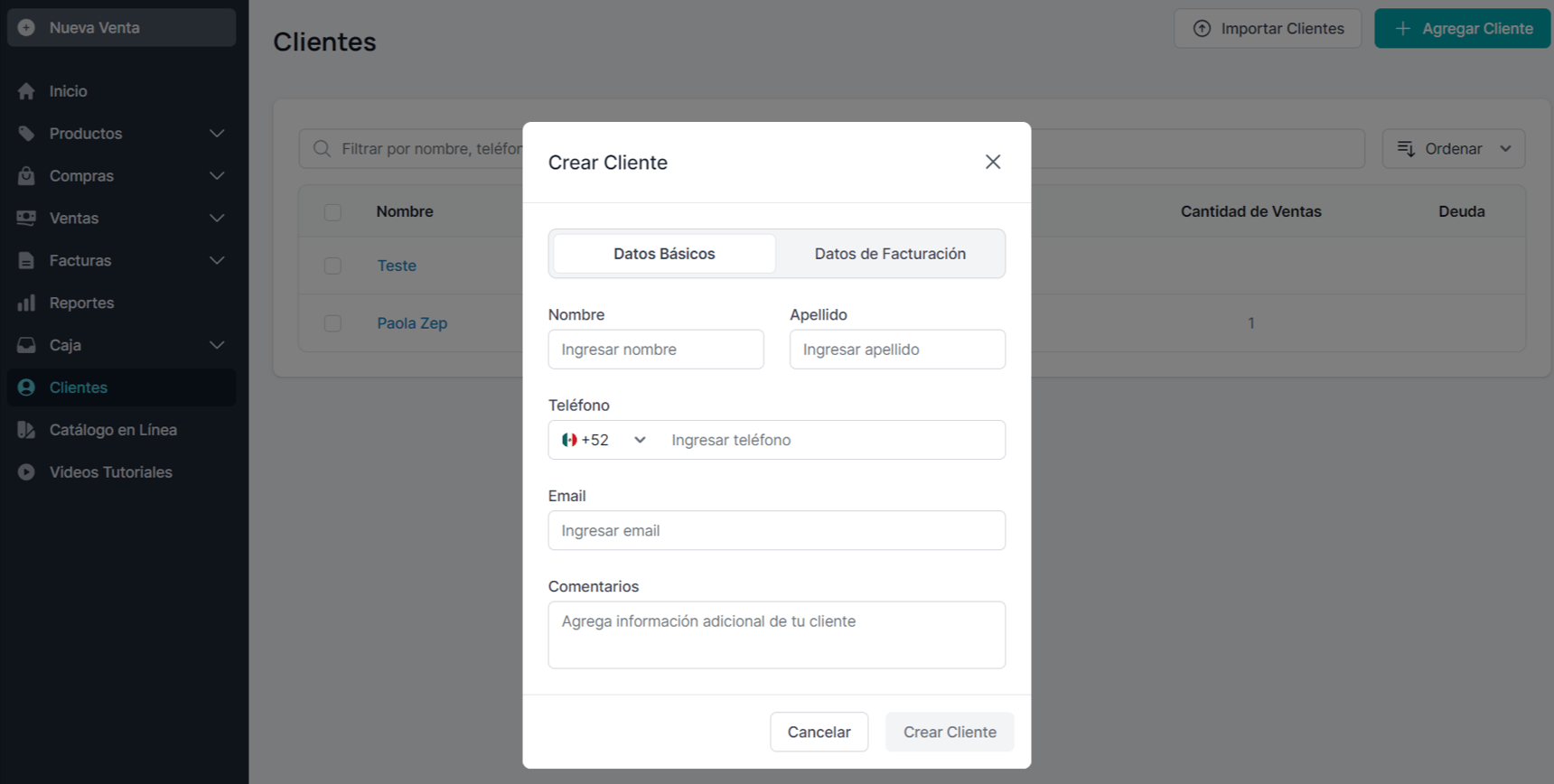Check the box for the Teste row
This screenshot has height=784, width=1554.
coord(332,266)
